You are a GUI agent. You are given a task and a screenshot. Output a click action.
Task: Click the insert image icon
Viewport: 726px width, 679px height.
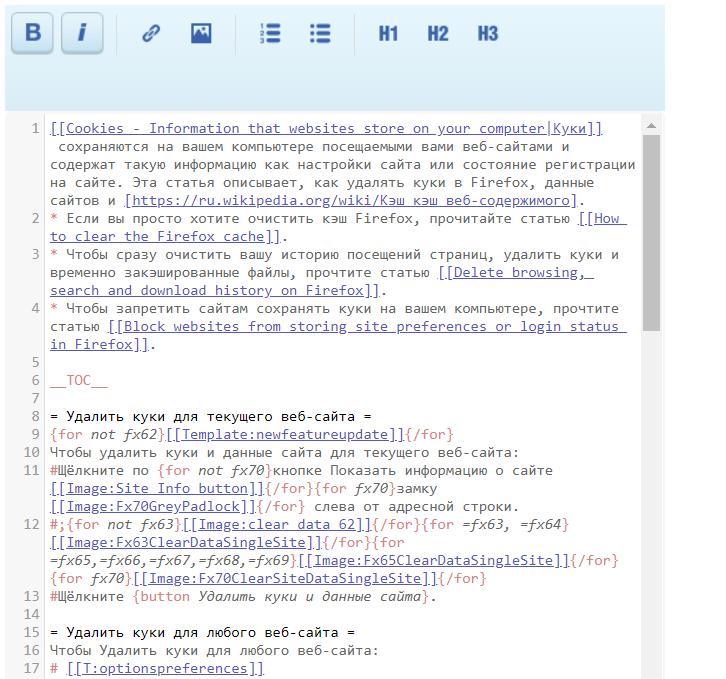[x=201, y=33]
